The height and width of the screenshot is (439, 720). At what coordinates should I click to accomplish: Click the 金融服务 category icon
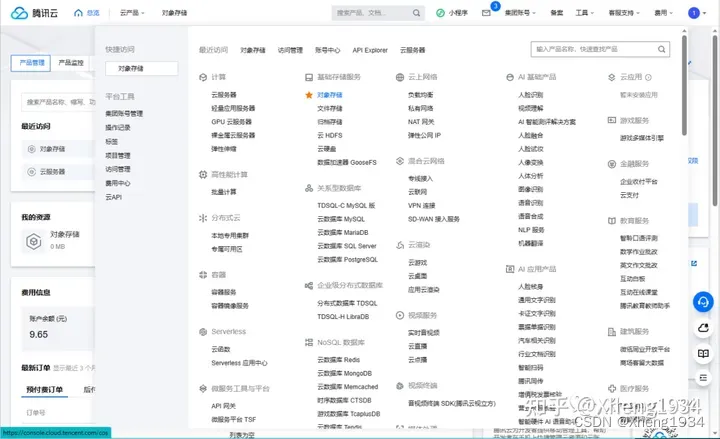(612, 164)
